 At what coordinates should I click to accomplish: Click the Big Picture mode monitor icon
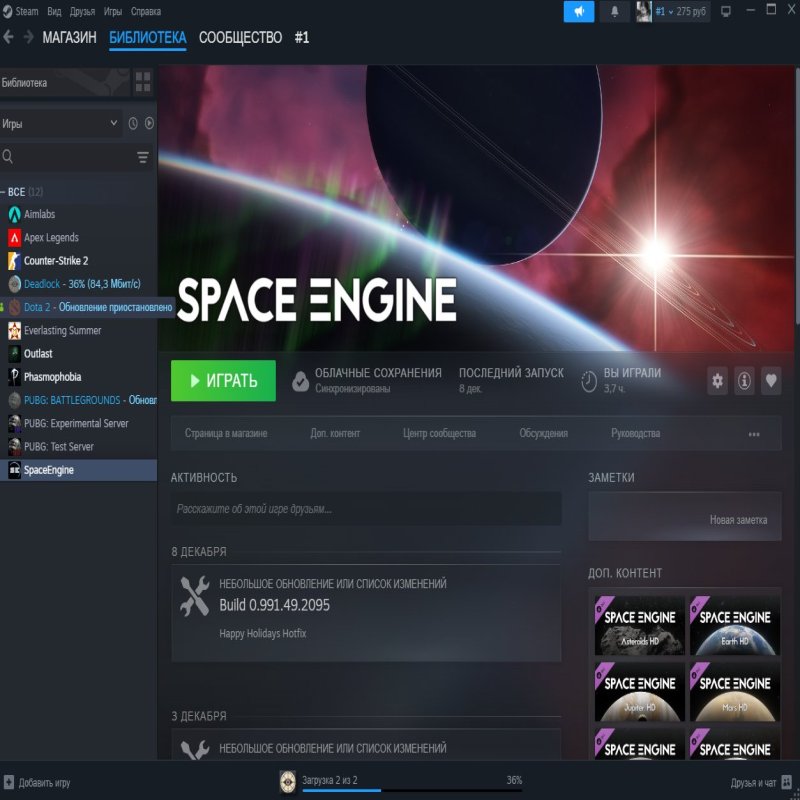coord(726,11)
